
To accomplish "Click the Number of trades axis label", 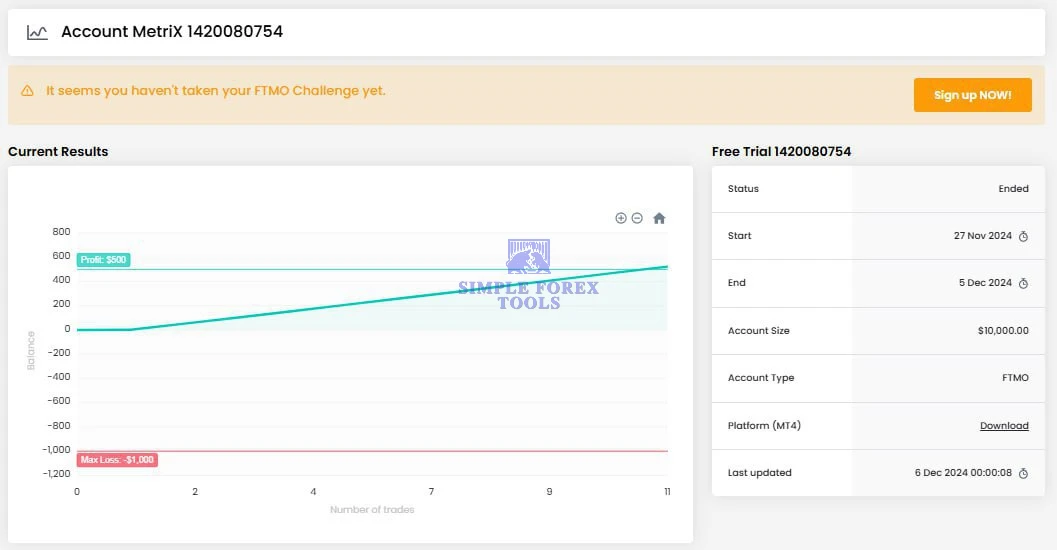I will pyautogui.click(x=372, y=510).
